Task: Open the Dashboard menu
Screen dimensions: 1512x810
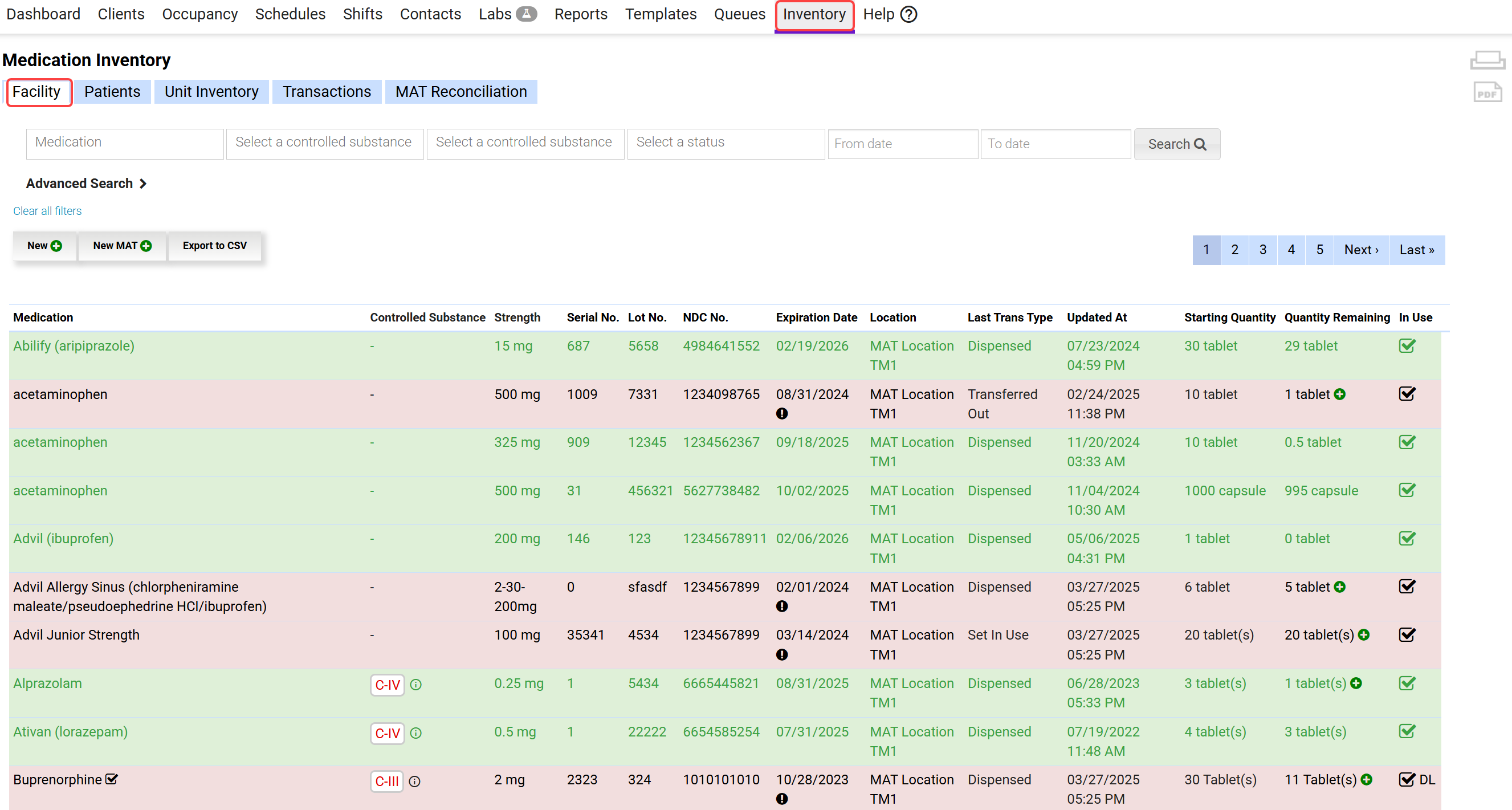Action: click(43, 14)
